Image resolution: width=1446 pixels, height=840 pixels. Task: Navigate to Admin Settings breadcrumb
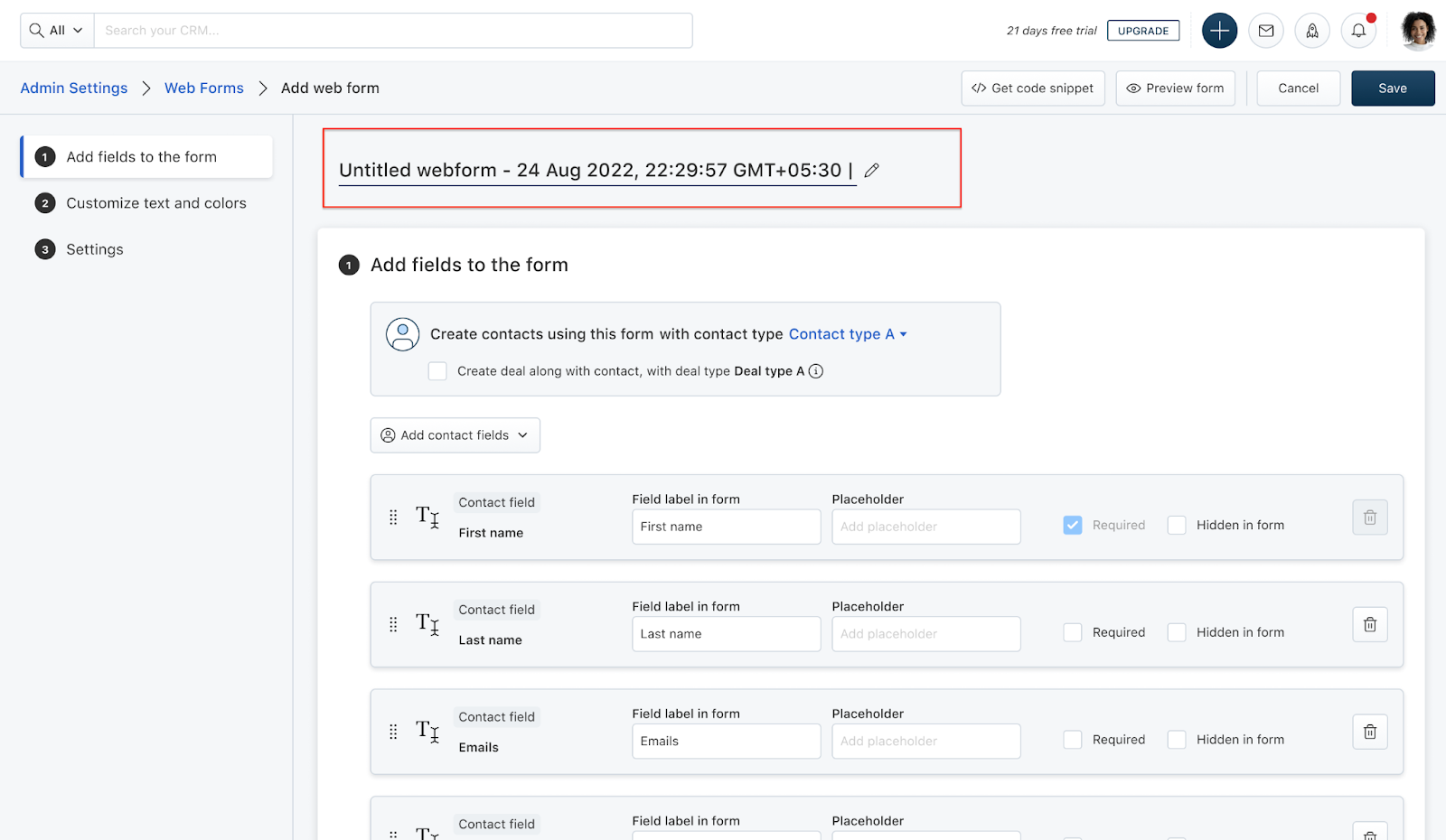click(x=74, y=89)
